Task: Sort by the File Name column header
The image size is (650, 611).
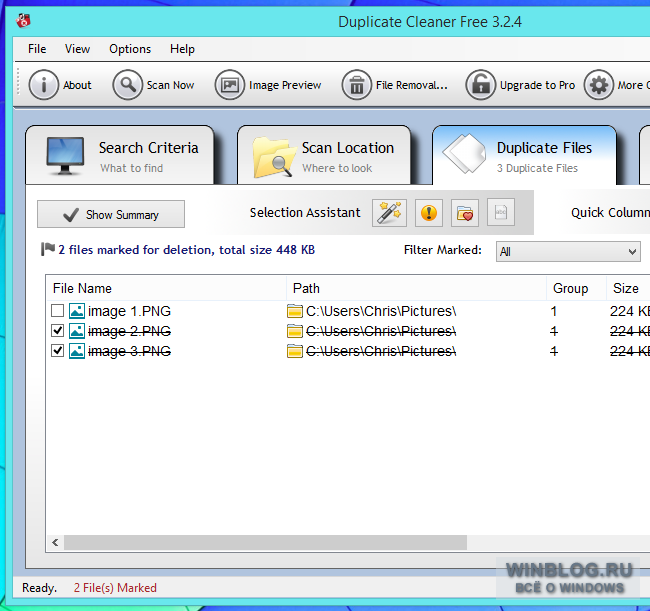Action: [x=167, y=288]
